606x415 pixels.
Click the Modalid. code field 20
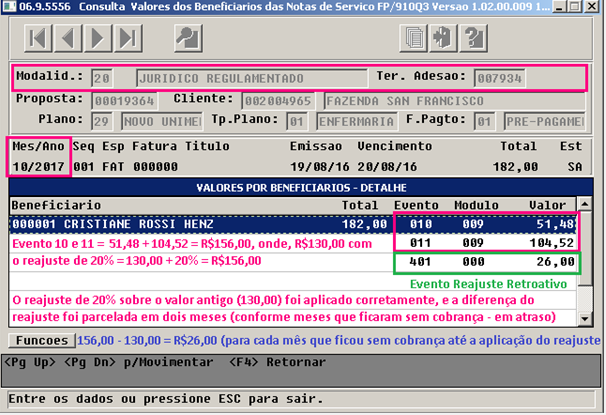click(102, 78)
